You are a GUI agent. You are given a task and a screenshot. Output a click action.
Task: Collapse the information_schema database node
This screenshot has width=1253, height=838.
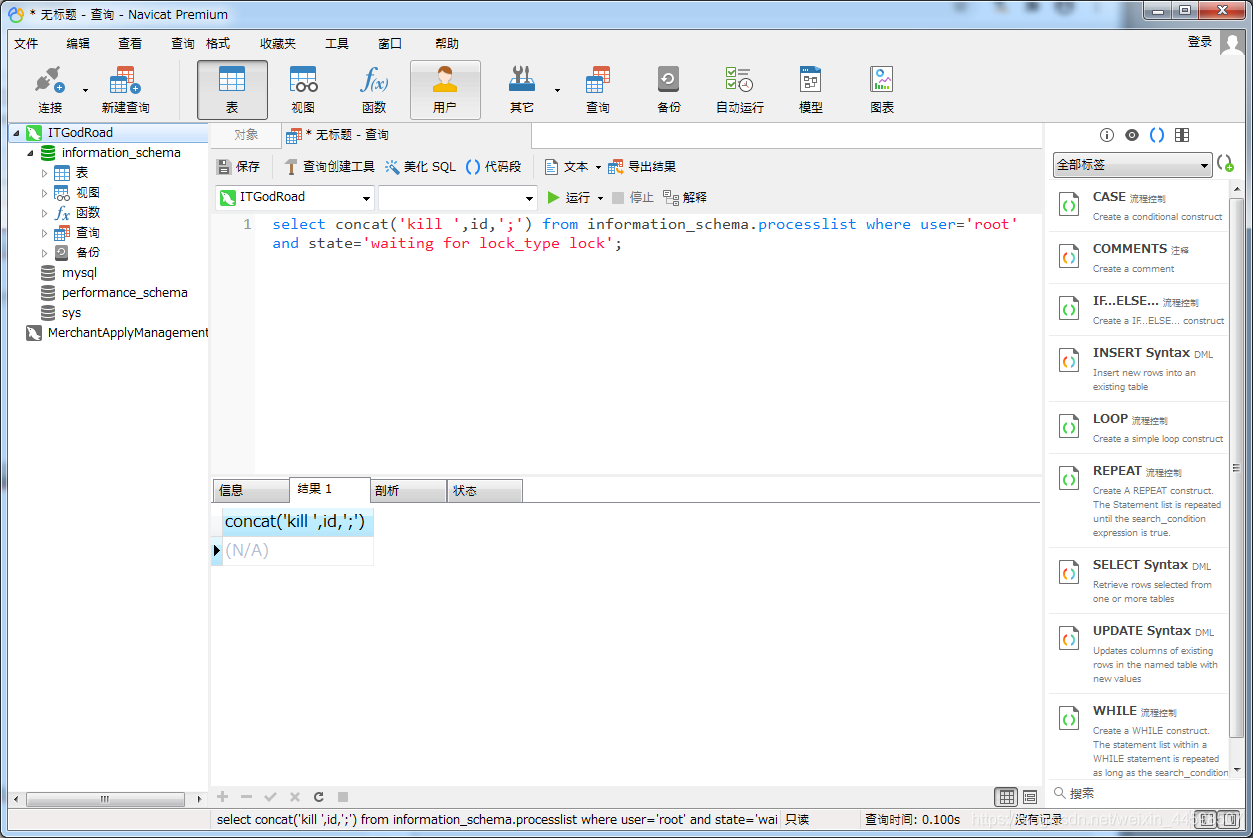tap(30, 153)
